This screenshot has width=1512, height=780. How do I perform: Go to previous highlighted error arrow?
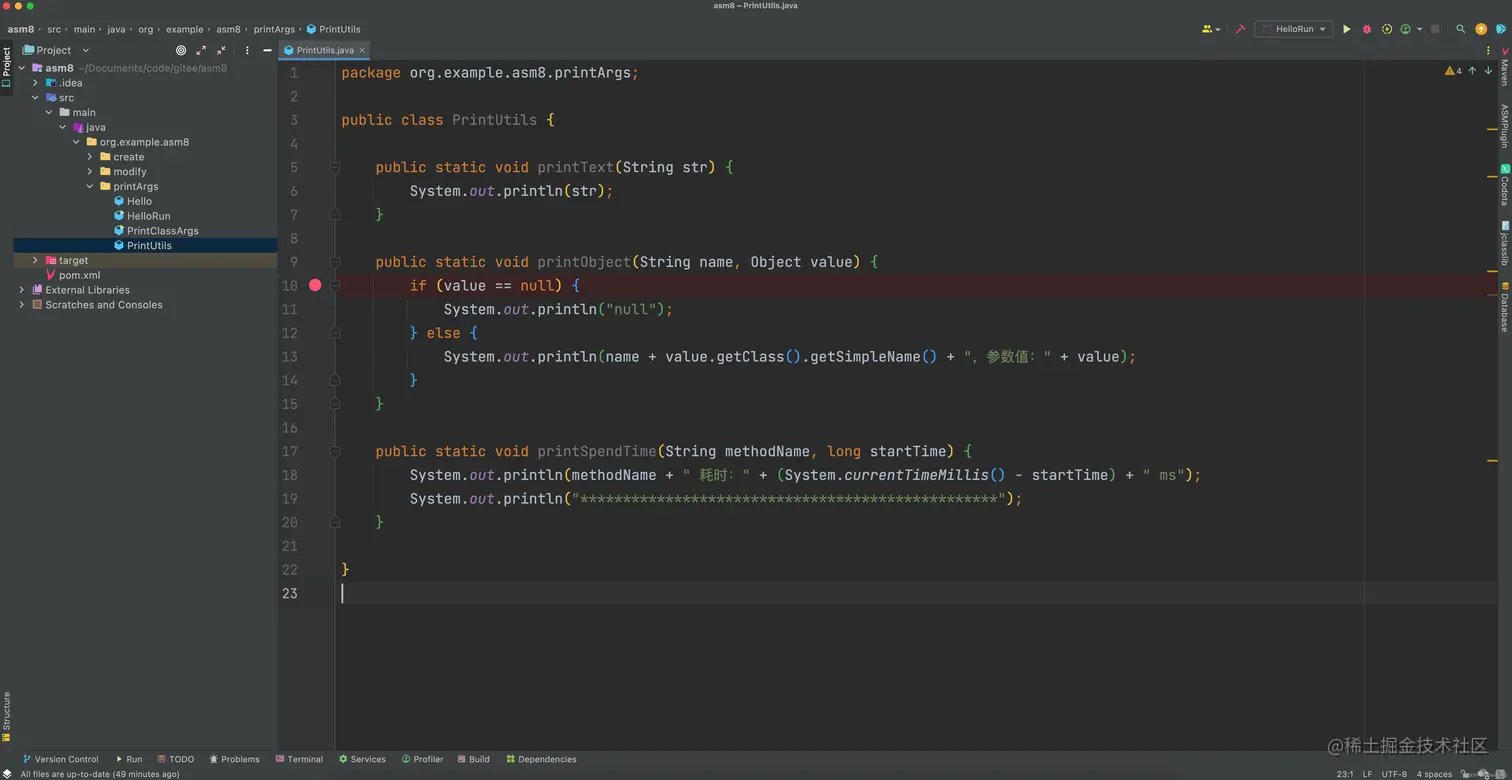coord(1472,71)
